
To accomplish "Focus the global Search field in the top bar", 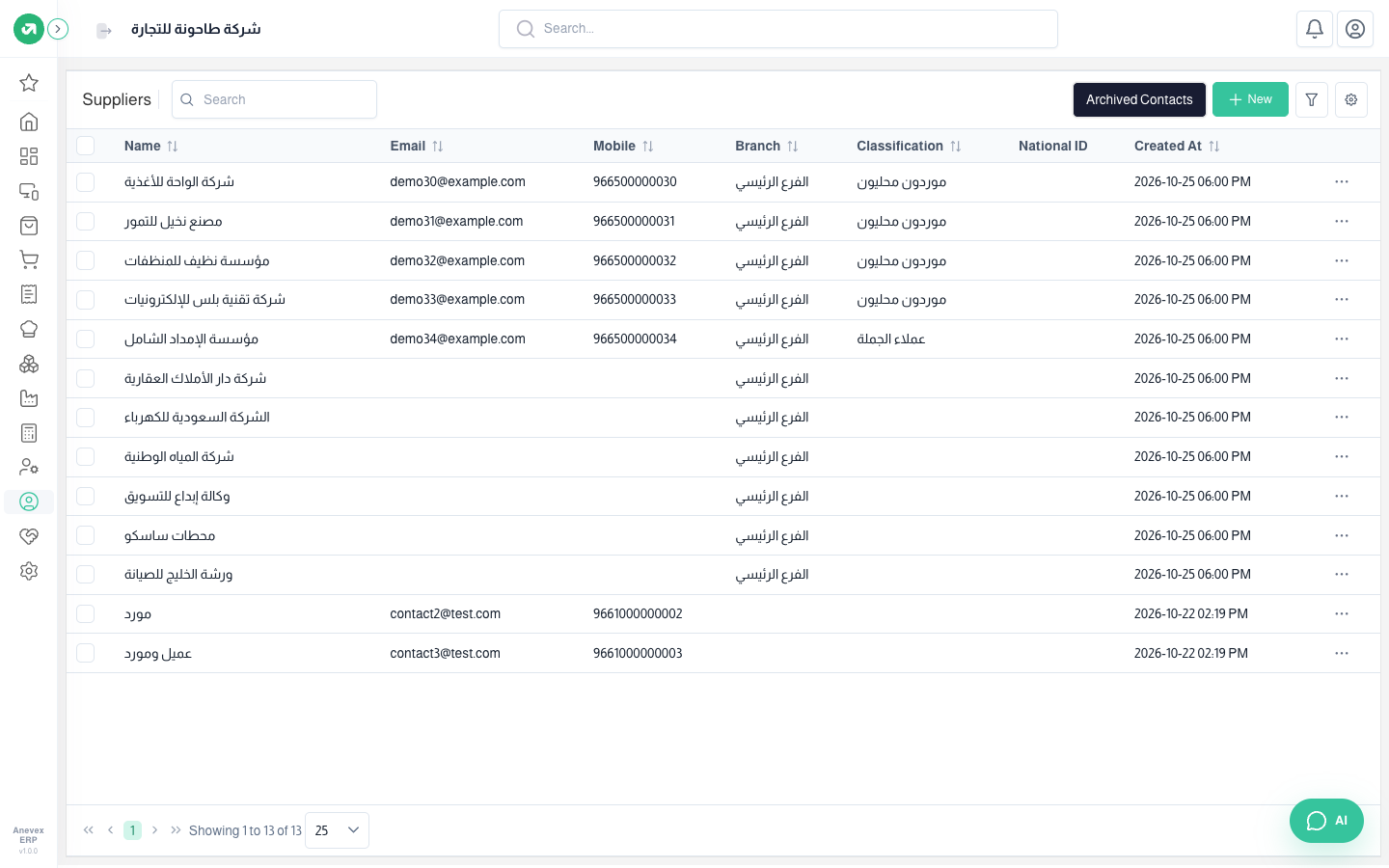I will pos(778,29).
